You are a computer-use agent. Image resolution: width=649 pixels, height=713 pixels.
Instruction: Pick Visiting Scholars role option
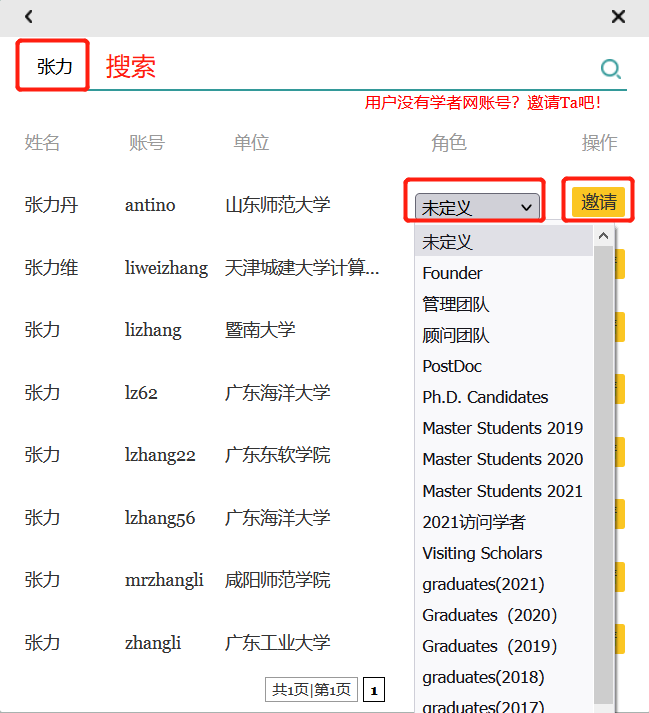482,553
